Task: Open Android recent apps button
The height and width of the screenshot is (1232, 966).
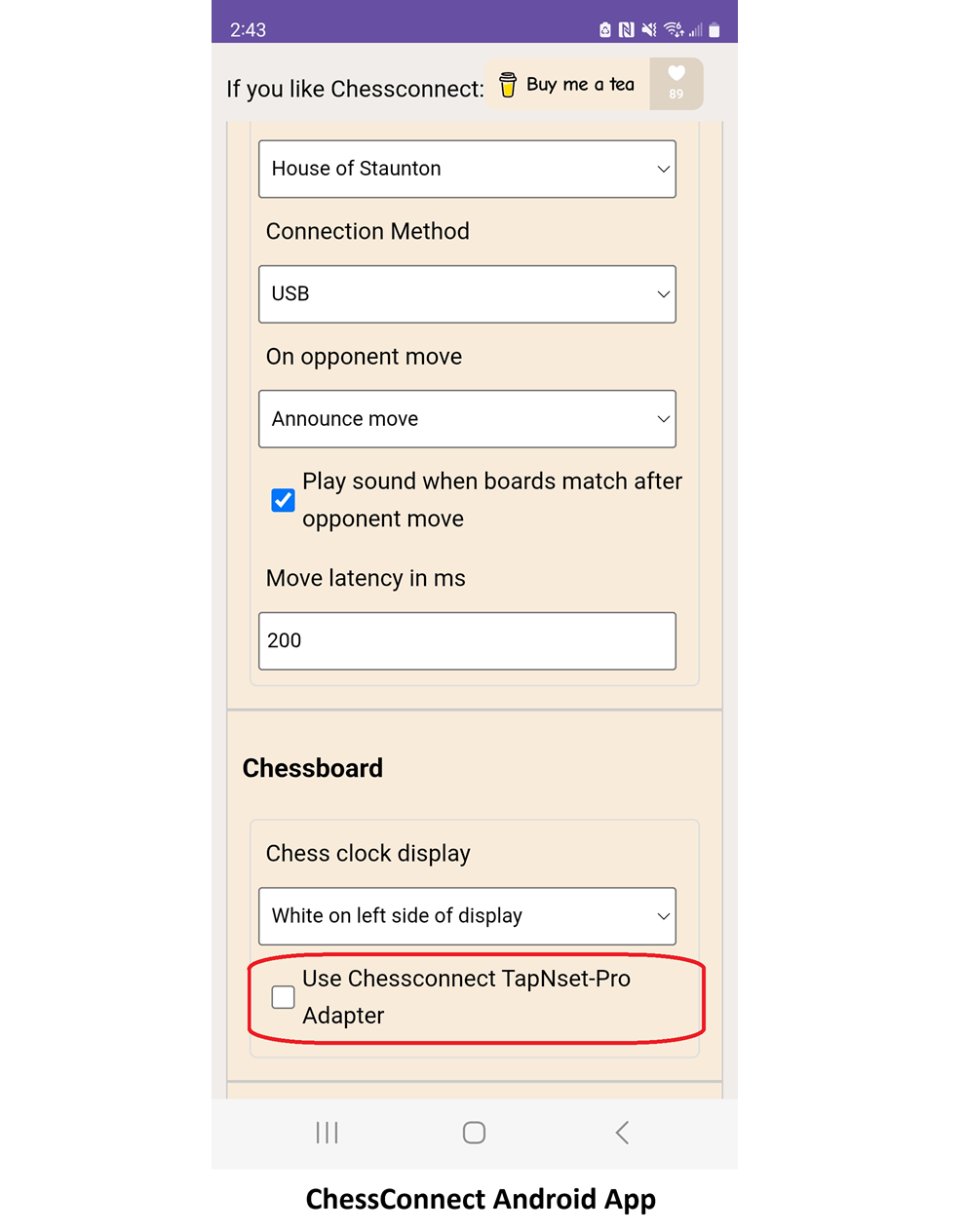Action: pyautogui.click(x=327, y=1133)
